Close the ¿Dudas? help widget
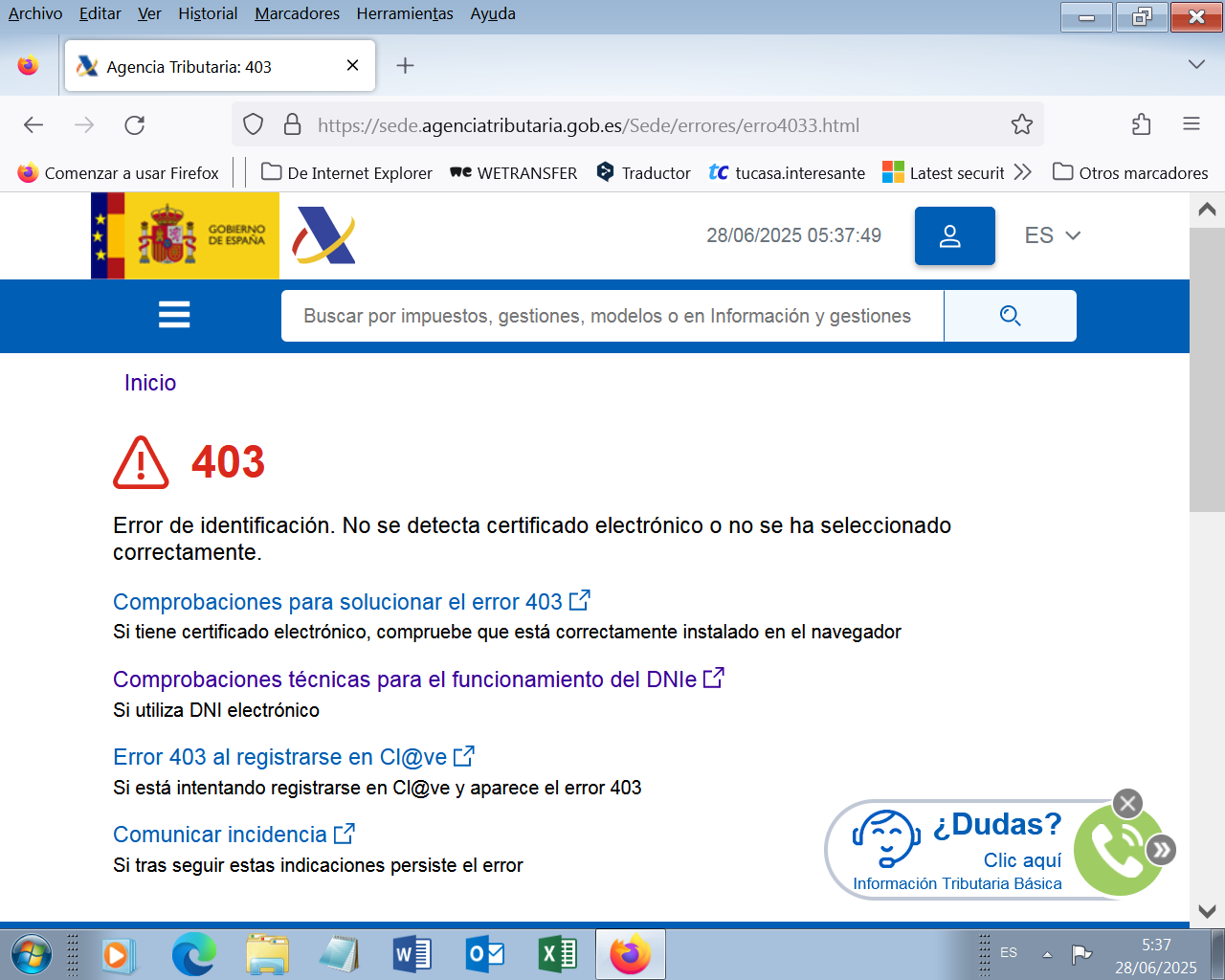This screenshot has height=980, width=1225. click(x=1128, y=803)
